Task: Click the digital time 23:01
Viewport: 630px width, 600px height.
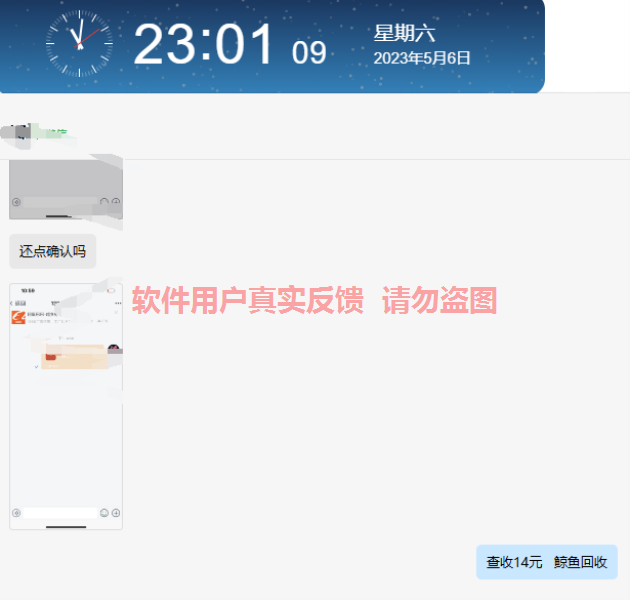Action: (203, 44)
